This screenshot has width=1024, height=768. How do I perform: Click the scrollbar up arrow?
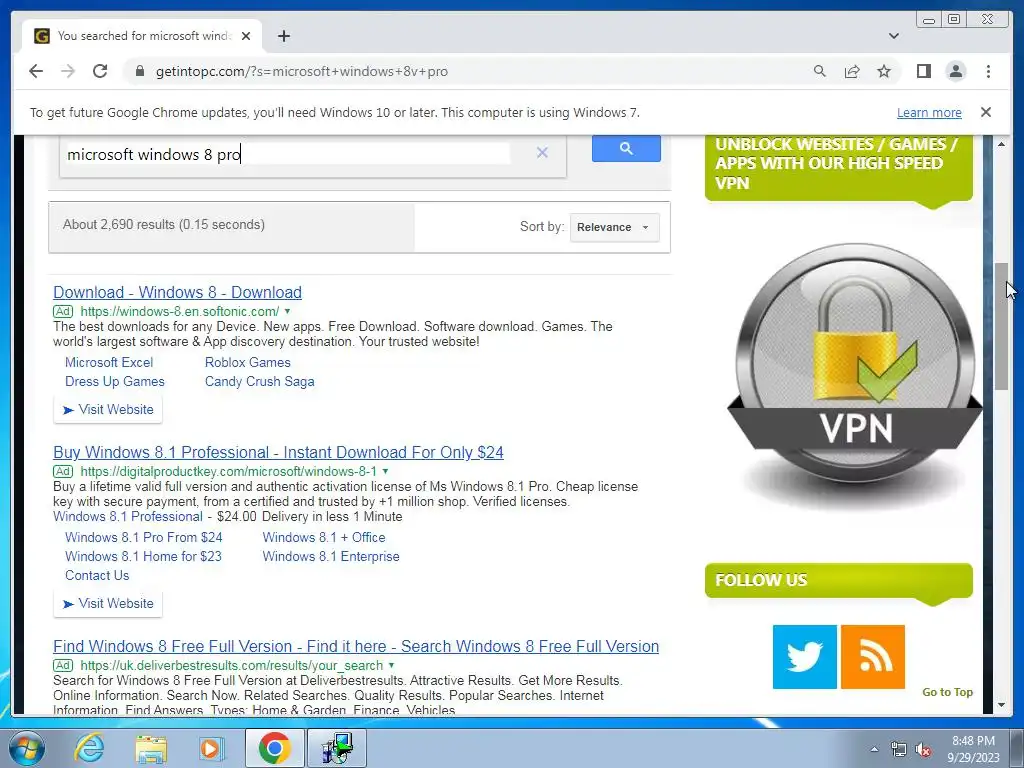pyautogui.click(x=1001, y=144)
